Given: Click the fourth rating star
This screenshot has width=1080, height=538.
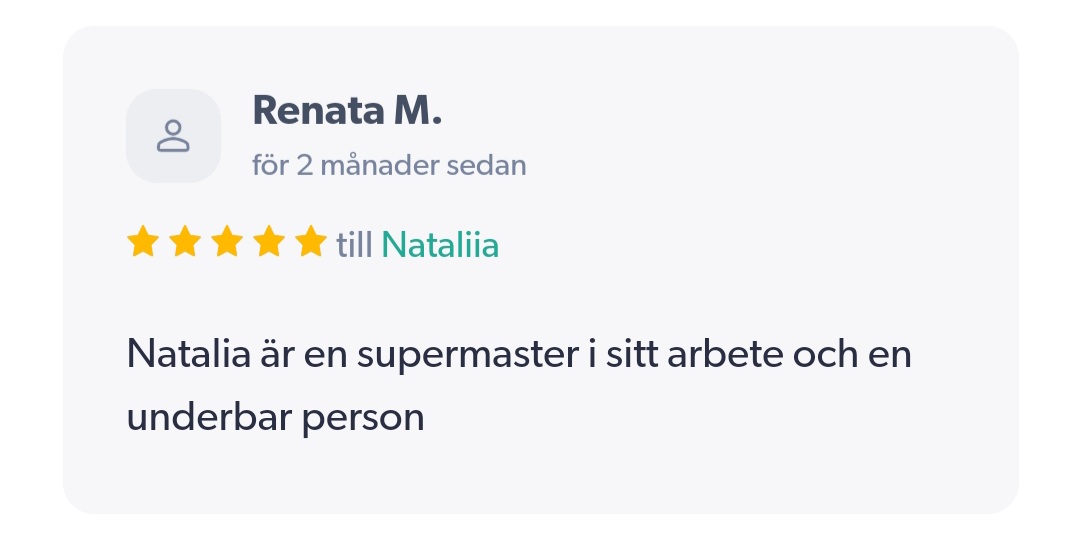Looking at the screenshot, I should (x=270, y=242).
